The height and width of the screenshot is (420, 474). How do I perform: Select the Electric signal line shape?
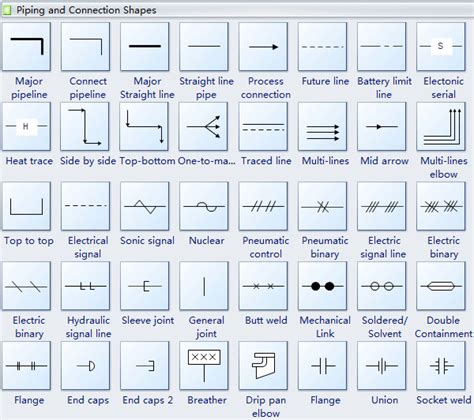382,206
